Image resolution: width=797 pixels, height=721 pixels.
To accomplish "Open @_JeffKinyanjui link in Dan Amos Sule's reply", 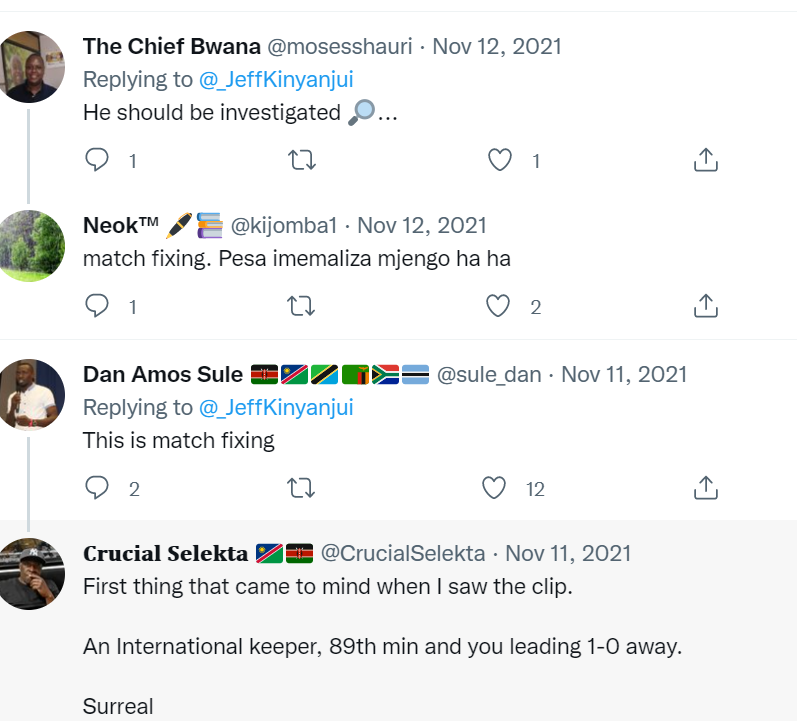I will click(x=276, y=407).
